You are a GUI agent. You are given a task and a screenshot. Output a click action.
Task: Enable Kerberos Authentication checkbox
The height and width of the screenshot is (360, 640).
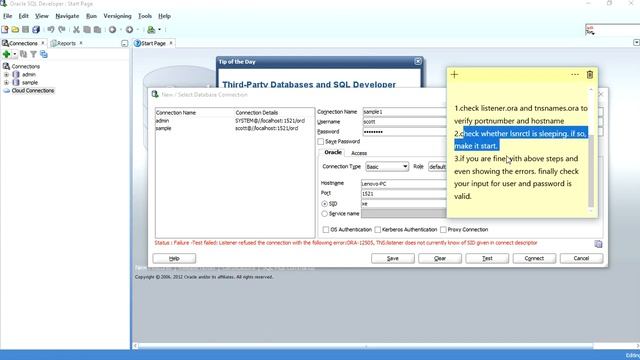point(378,230)
